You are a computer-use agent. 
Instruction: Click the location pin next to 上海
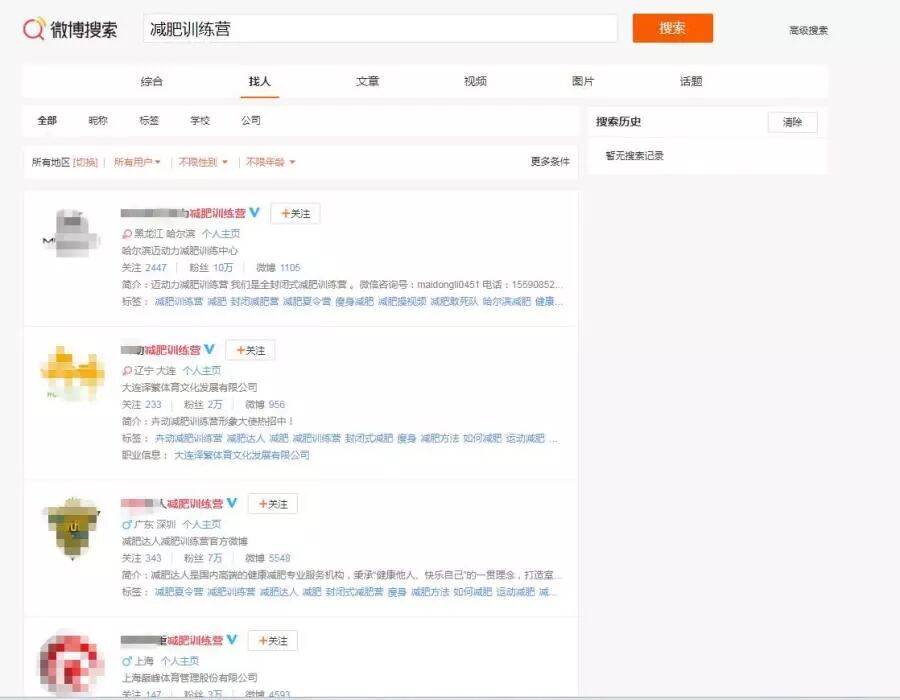click(127, 660)
